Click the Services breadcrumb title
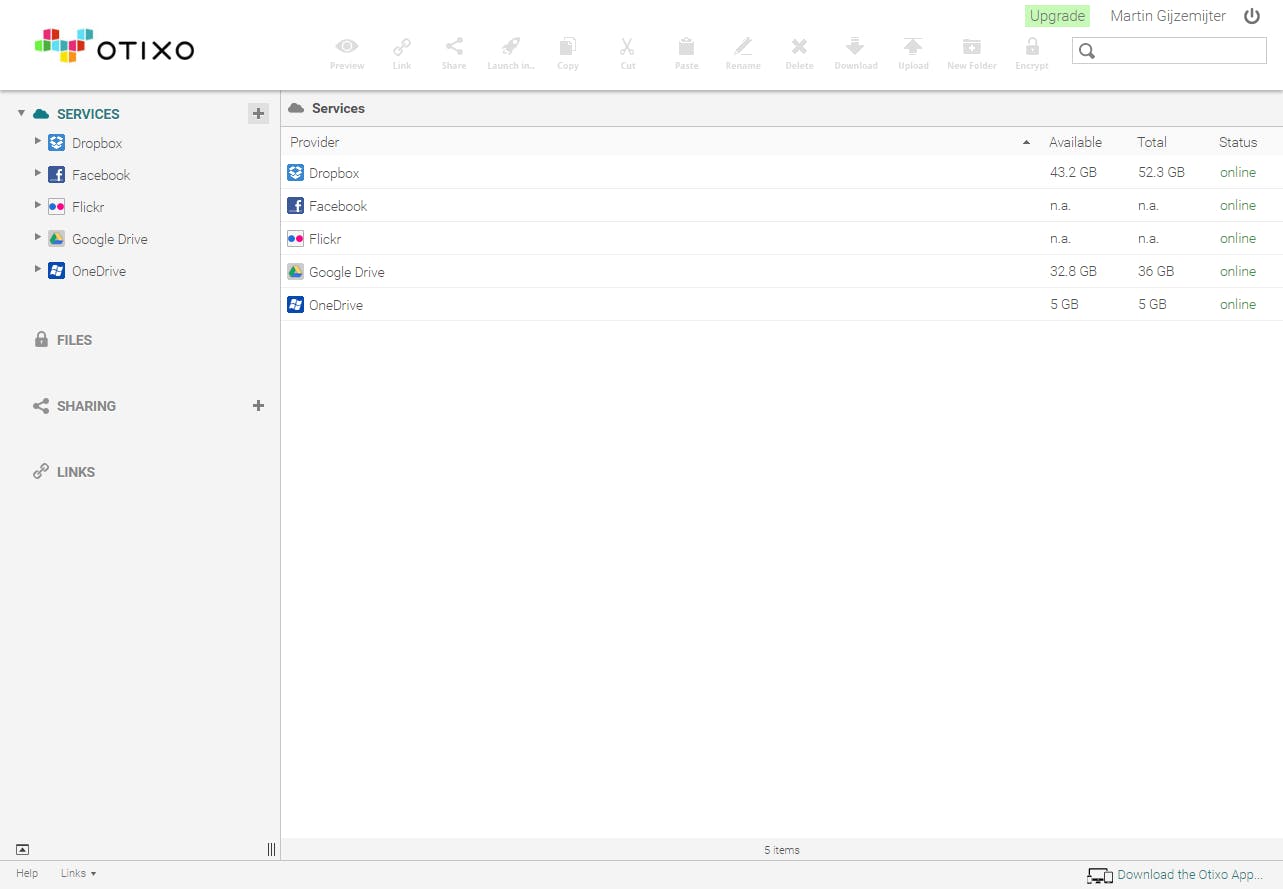1283x889 pixels. (x=338, y=108)
